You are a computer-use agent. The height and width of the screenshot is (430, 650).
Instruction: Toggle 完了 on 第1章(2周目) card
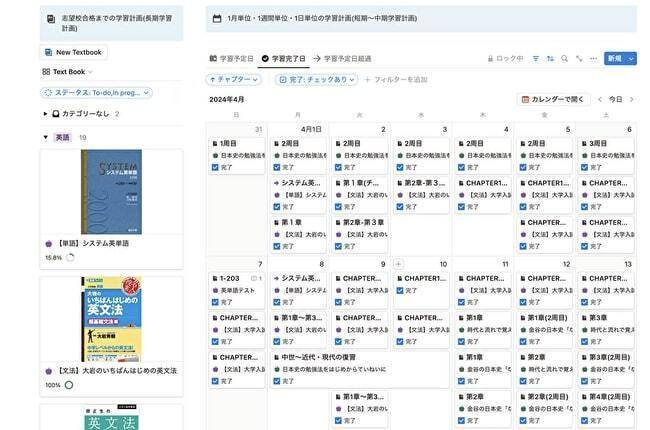click(523, 342)
